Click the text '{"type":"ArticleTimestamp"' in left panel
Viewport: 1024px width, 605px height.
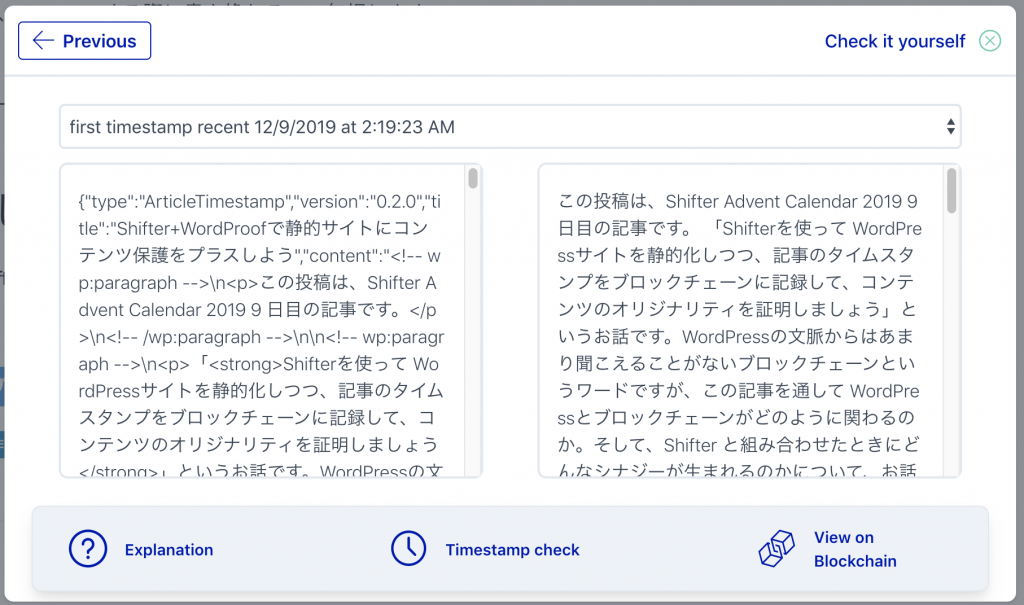coord(185,202)
